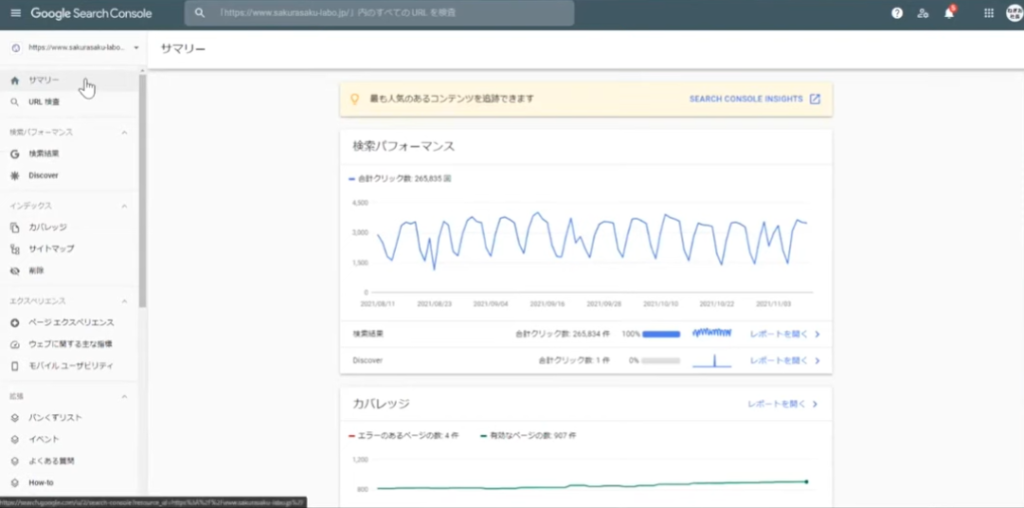Focus the URL inspection search field

[379, 13]
